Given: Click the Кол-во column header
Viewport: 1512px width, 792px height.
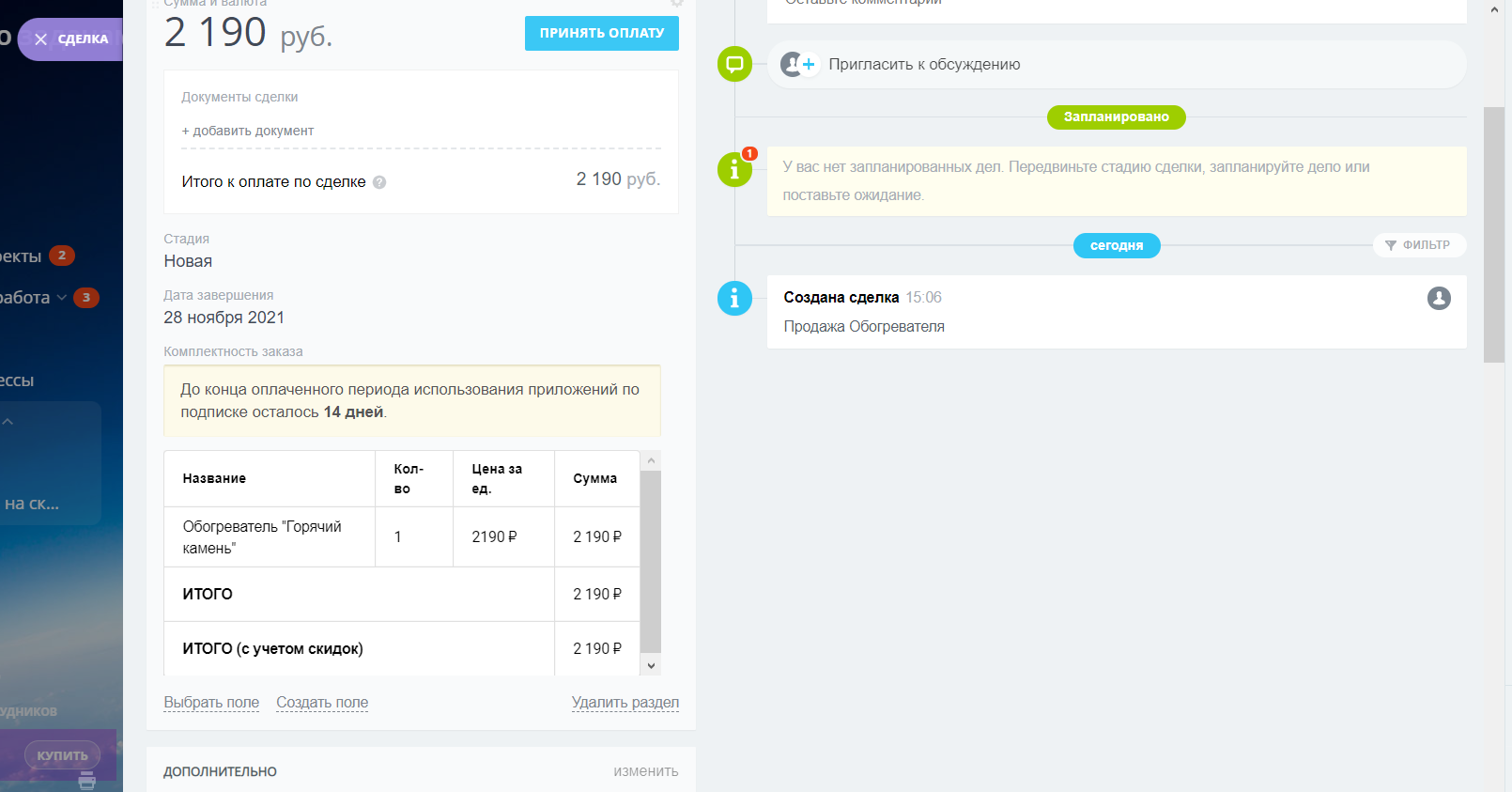Looking at the screenshot, I should click(414, 478).
